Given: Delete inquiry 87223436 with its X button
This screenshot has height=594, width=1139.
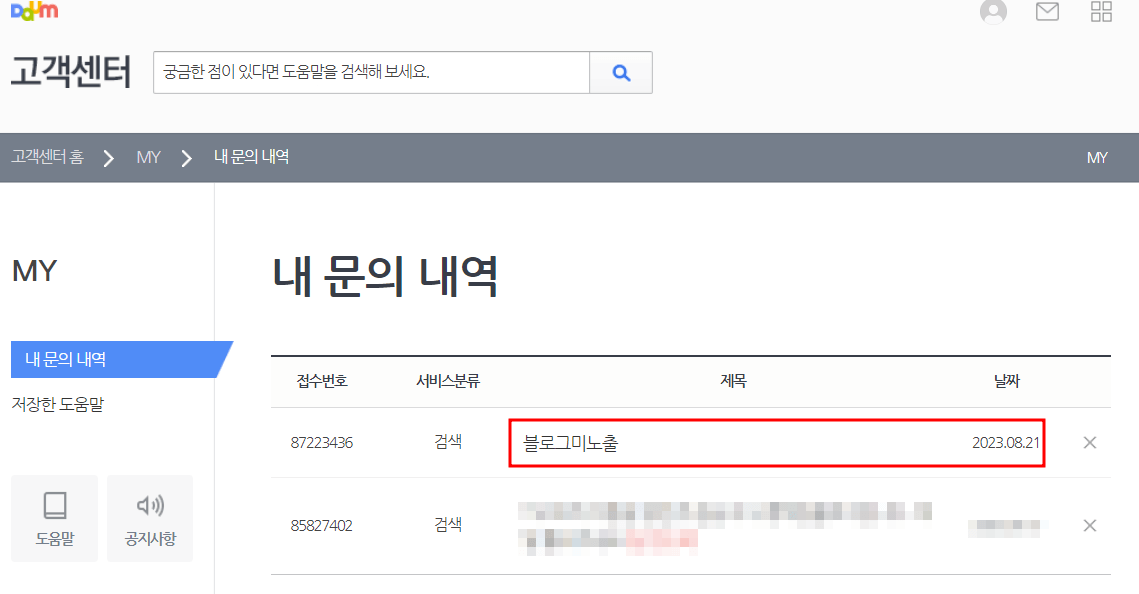Looking at the screenshot, I should 1089,442.
